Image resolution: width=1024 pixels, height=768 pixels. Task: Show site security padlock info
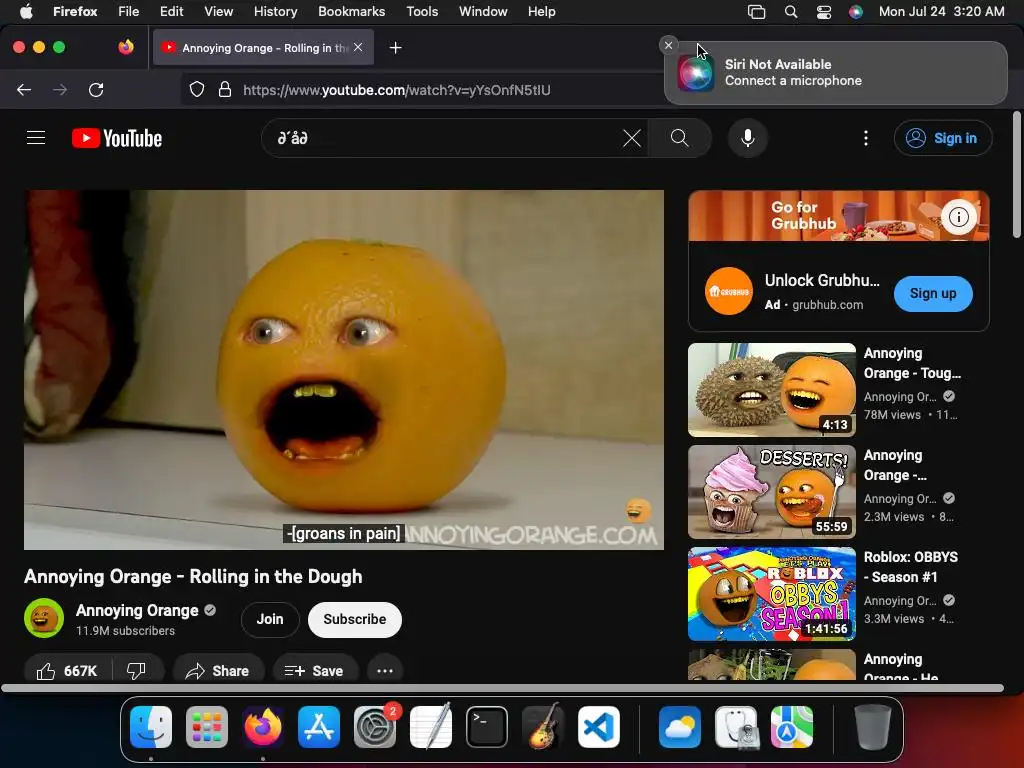tap(225, 89)
